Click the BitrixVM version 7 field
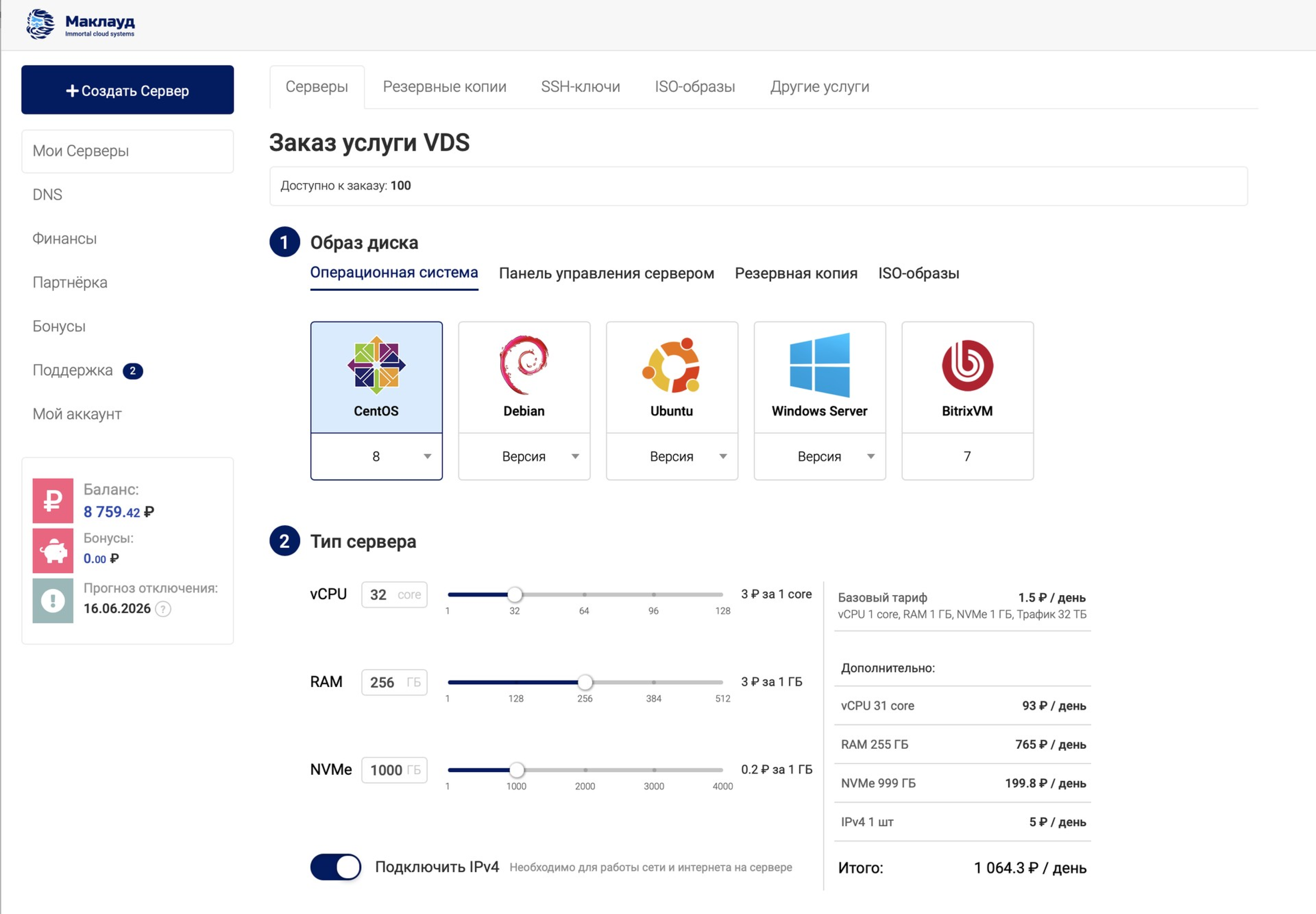Image resolution: width=1316 pixels, height=914 pixels. 967,456
